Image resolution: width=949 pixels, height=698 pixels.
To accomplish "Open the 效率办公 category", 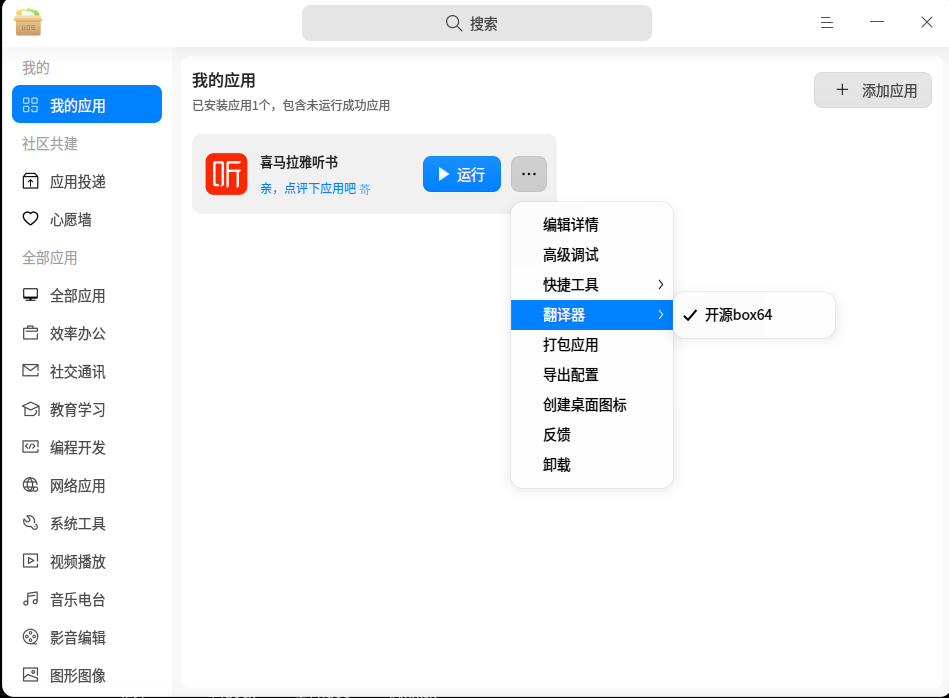I will point(87,333).
